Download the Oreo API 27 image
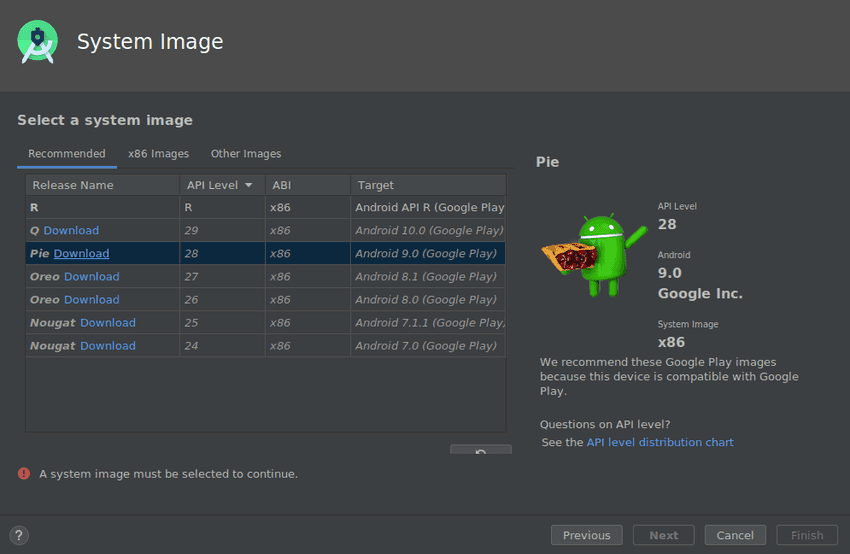Image resolution: width=850 pixels, height=554 pixels. pyautogui.click(x=91, y=277)
